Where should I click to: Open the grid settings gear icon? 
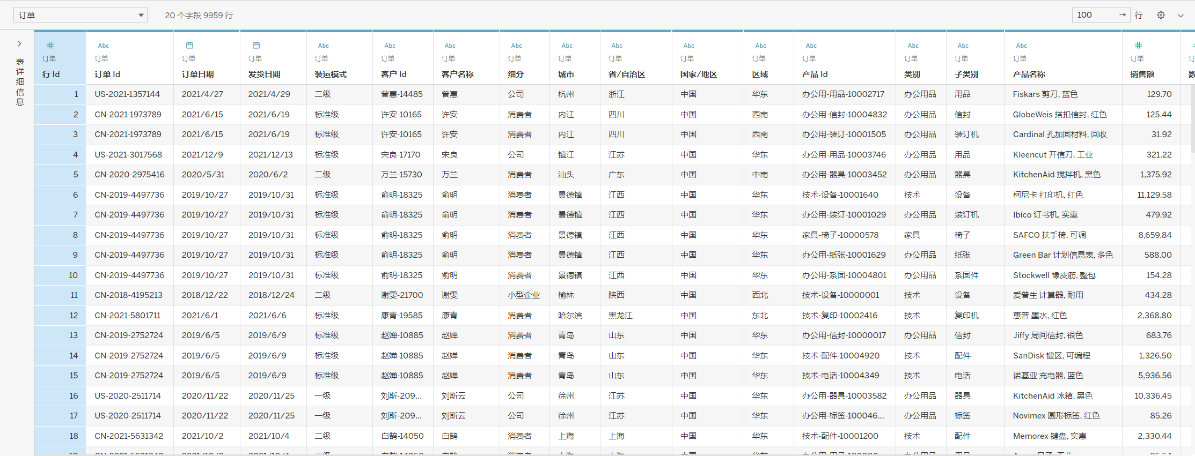click(1161, 15)
